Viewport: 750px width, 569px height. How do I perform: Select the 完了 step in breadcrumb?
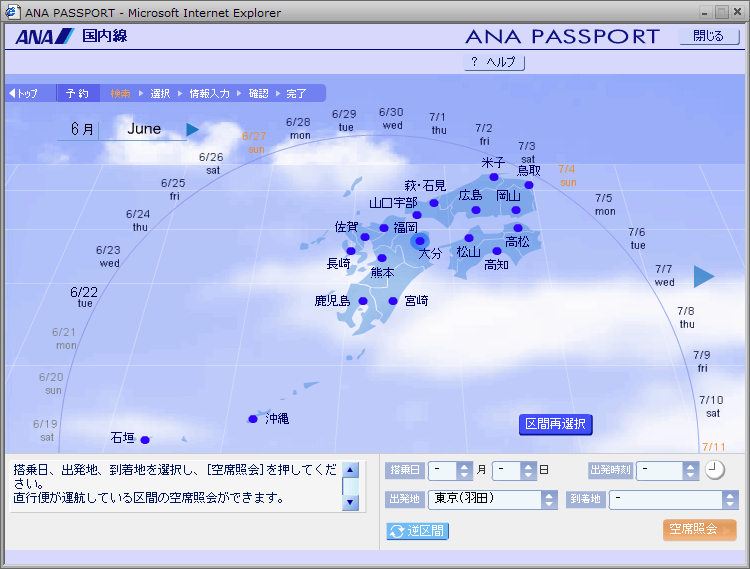coord(296,94)
